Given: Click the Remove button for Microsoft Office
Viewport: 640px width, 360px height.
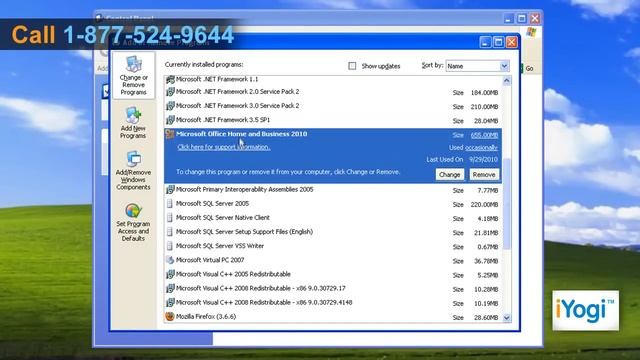Looking at the screenshot, I should point(484,175).
